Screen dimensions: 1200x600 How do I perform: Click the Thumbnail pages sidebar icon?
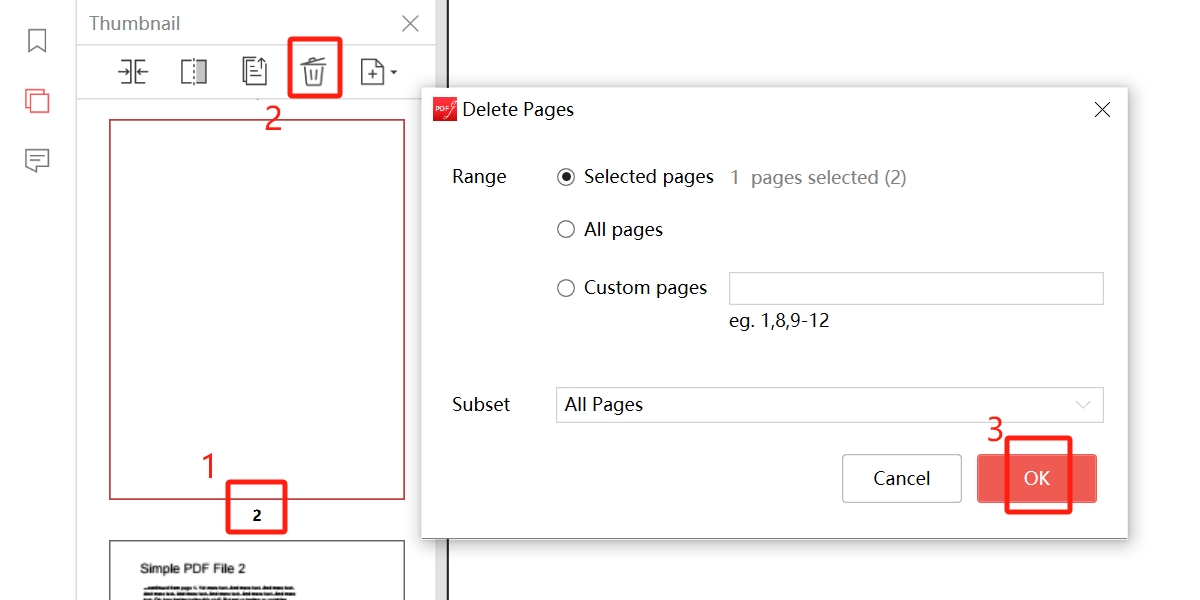(37, 101)
